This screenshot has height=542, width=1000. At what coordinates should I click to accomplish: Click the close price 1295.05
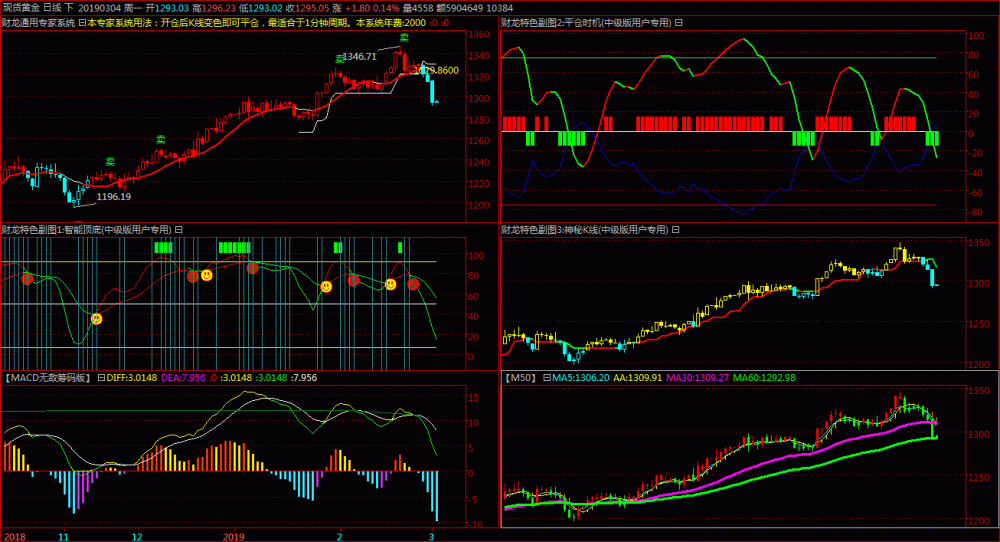pos(312,8)
